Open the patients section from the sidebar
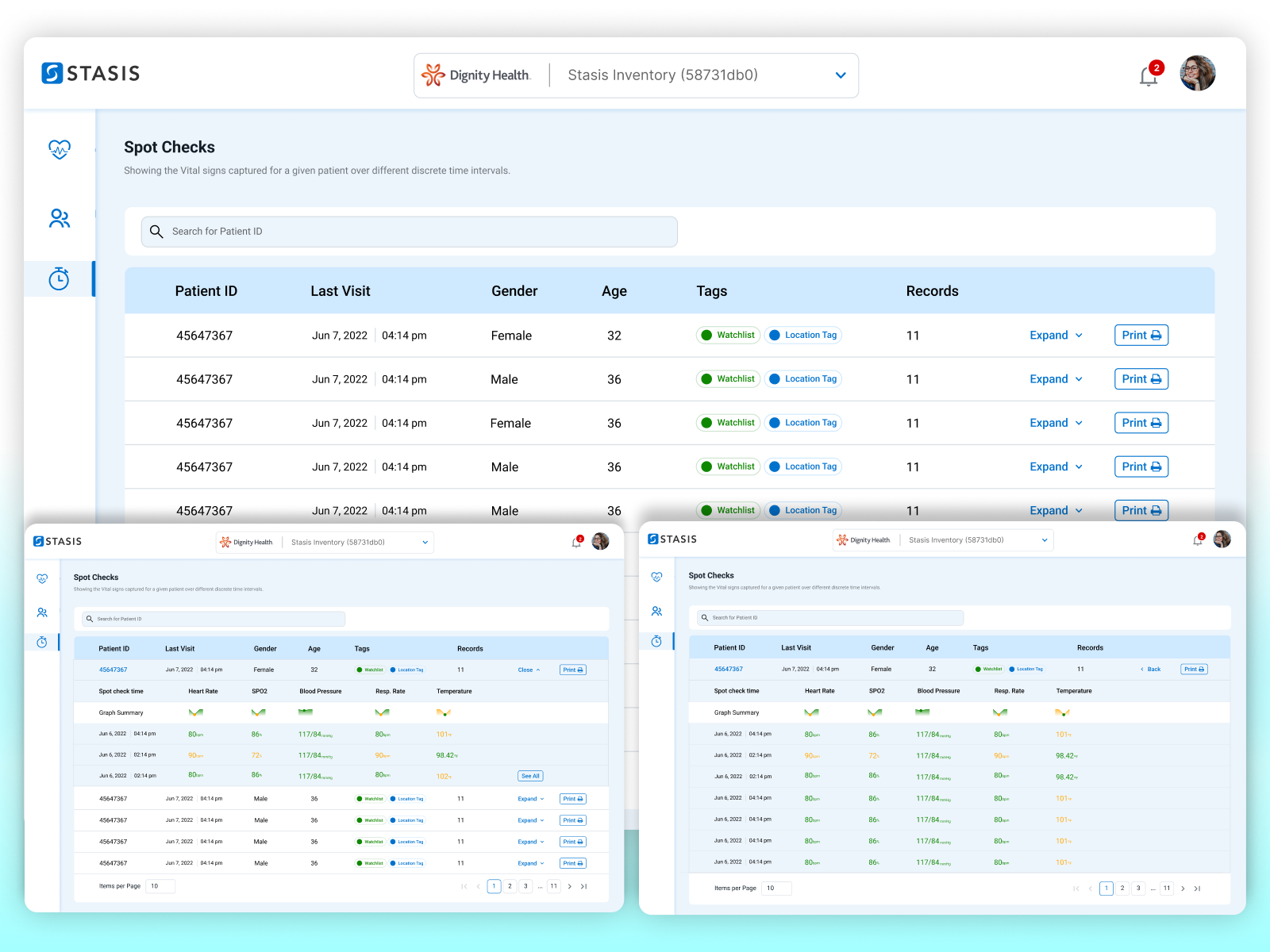The image size is (1270, 952). point(60,218)
